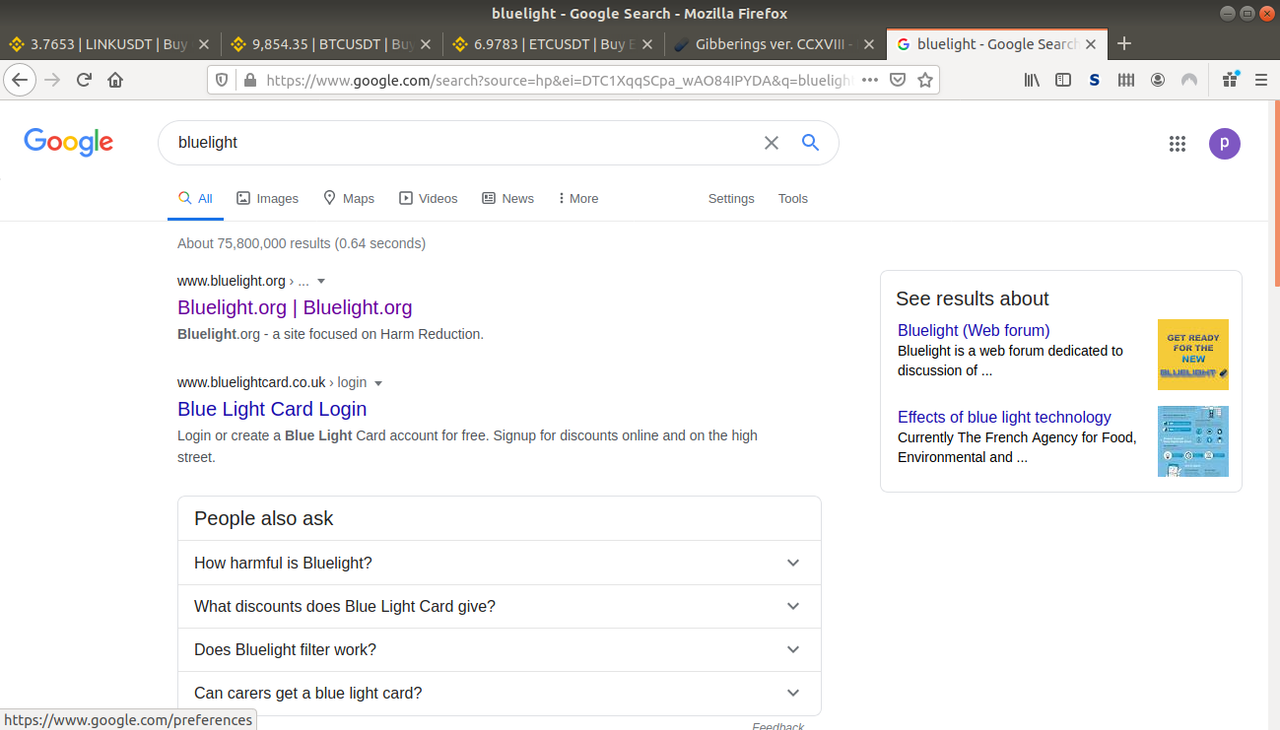
Task: Open site security padlock info
Action: click(x=249, y=80)
